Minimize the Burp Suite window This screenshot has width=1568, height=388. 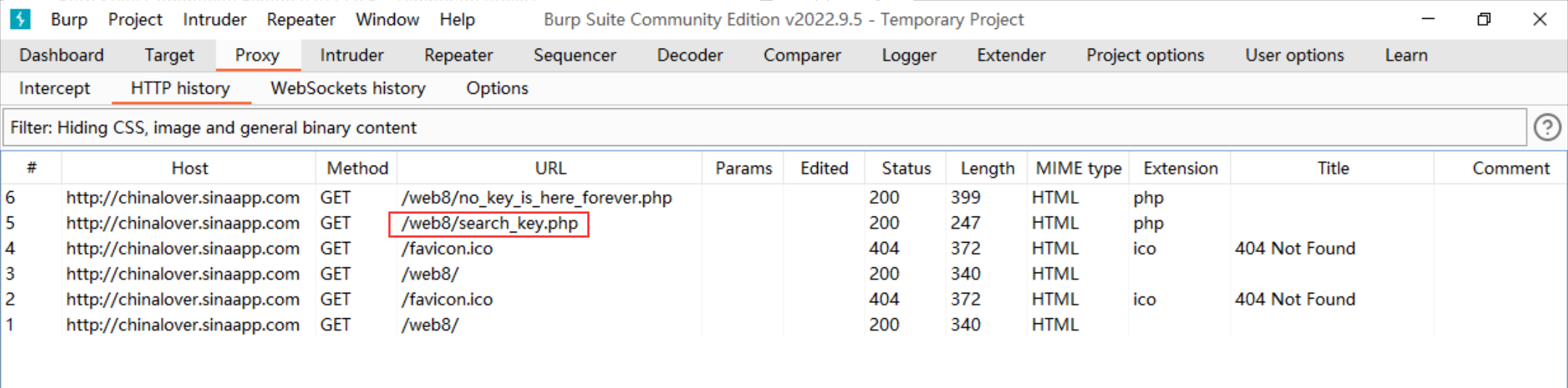1428,20
